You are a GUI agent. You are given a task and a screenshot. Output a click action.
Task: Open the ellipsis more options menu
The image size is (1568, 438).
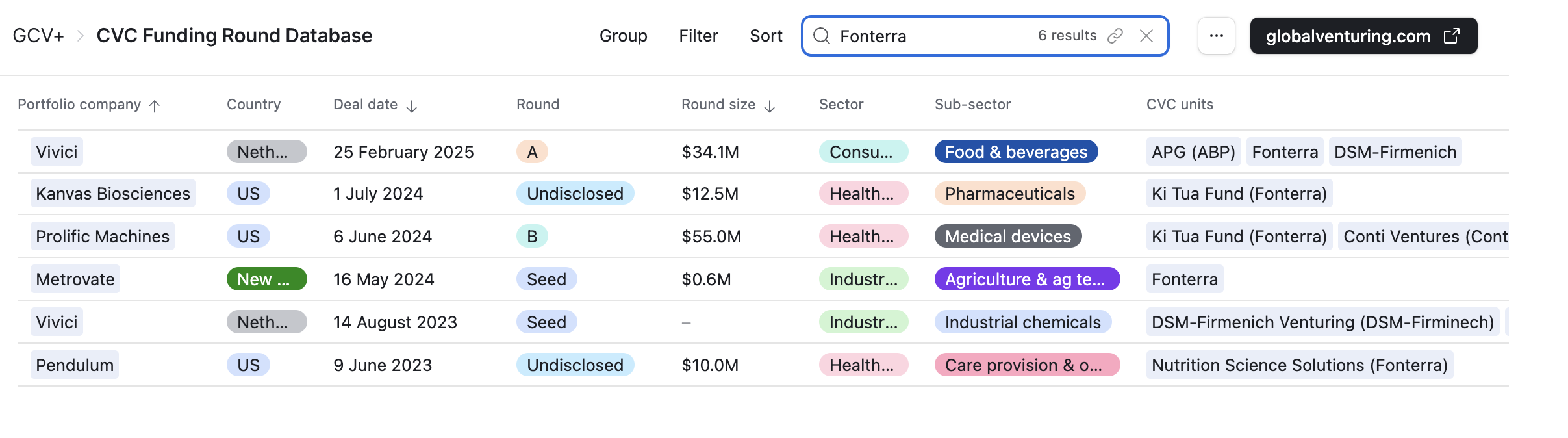tap(1216, 36)
